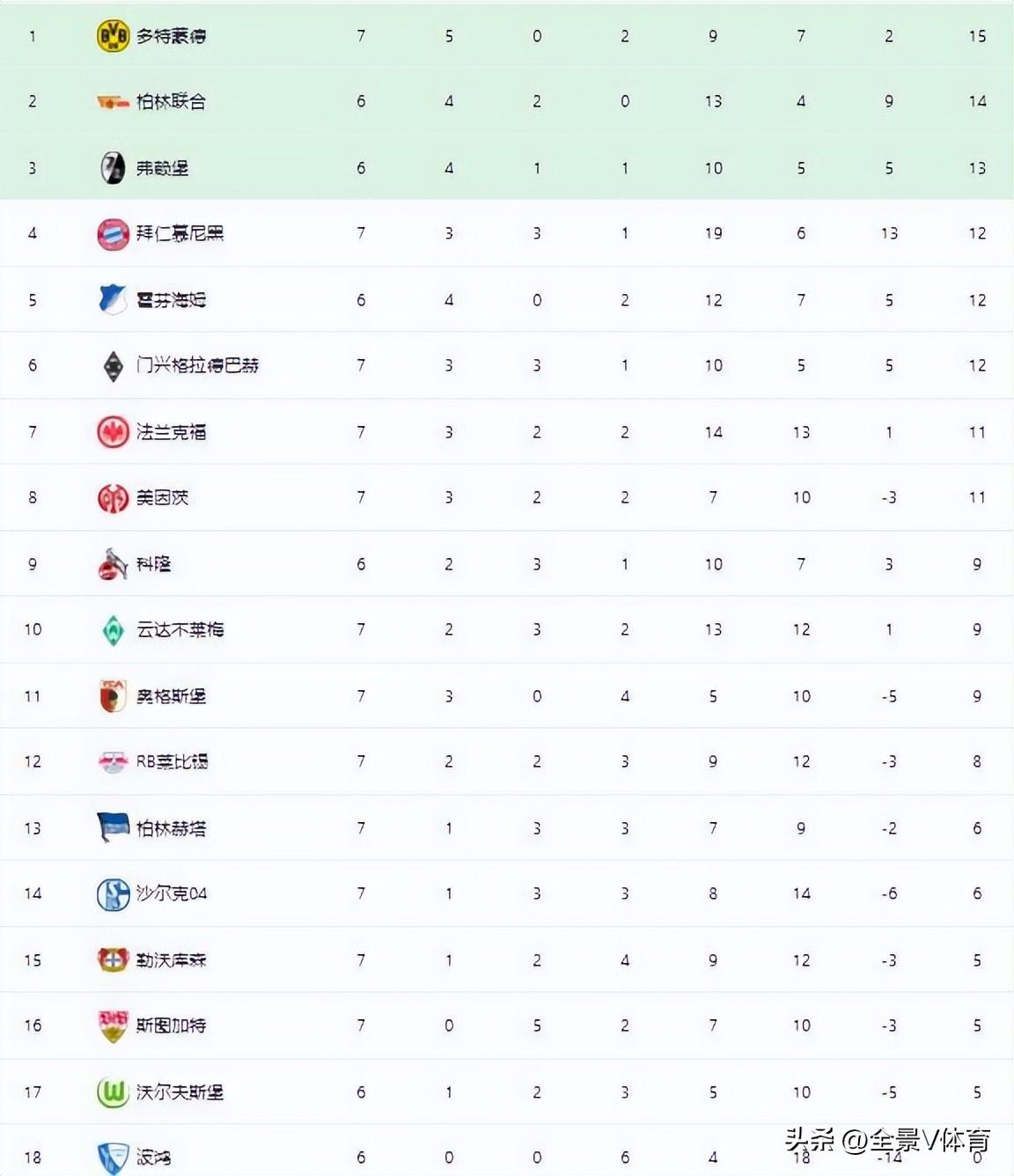Click the Union Berlin team logo
Screen dimensions: 1014x1176
tap(113, 102)
